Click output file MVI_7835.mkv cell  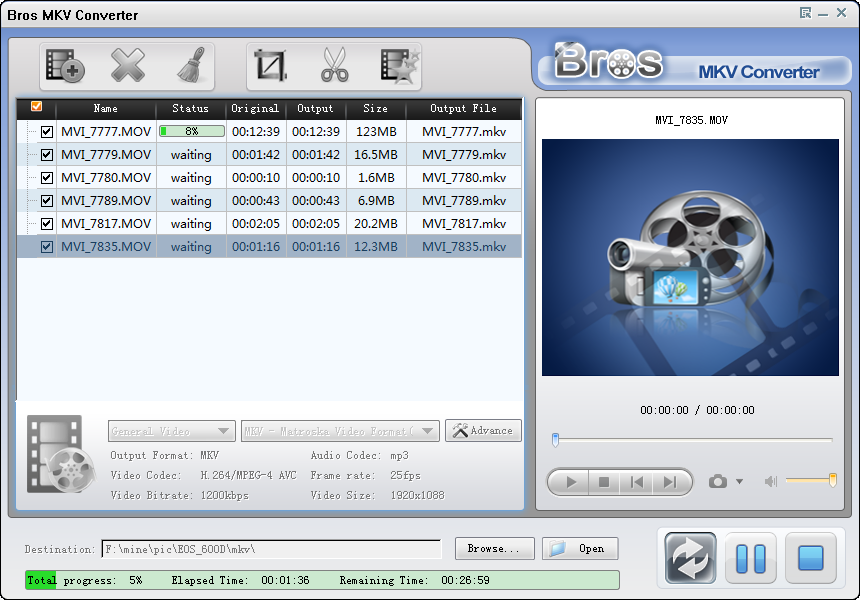click(x=464, y=247)
